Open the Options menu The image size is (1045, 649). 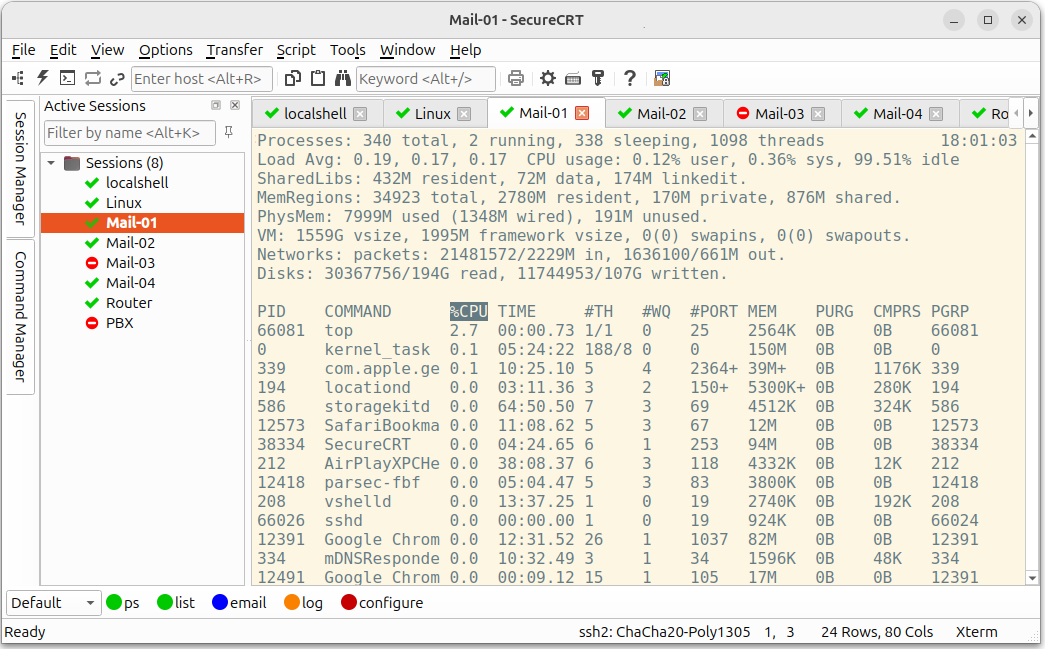(x=165, y=50)
